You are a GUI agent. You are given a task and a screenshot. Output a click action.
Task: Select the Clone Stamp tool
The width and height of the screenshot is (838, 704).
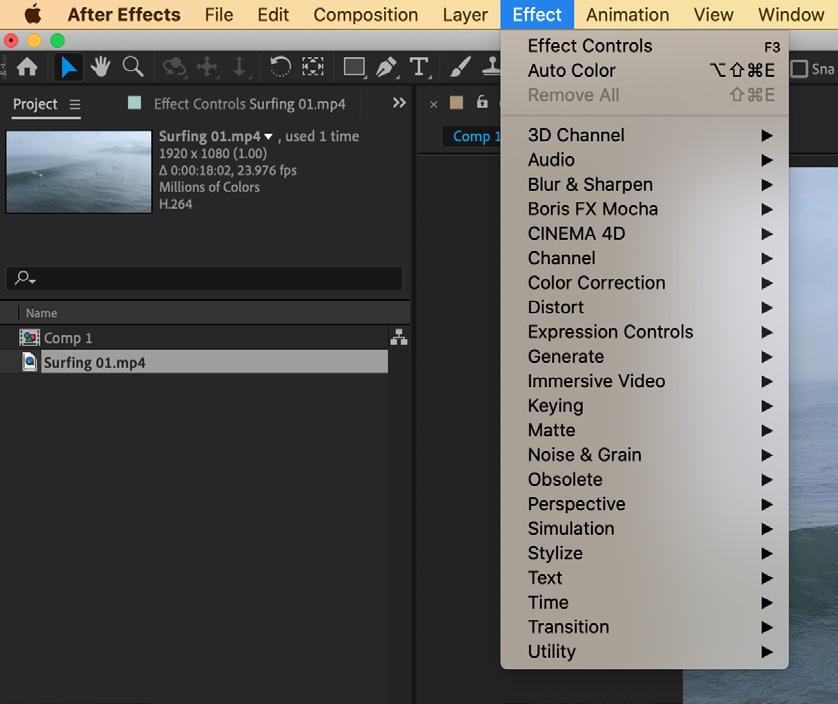point(491,66)
